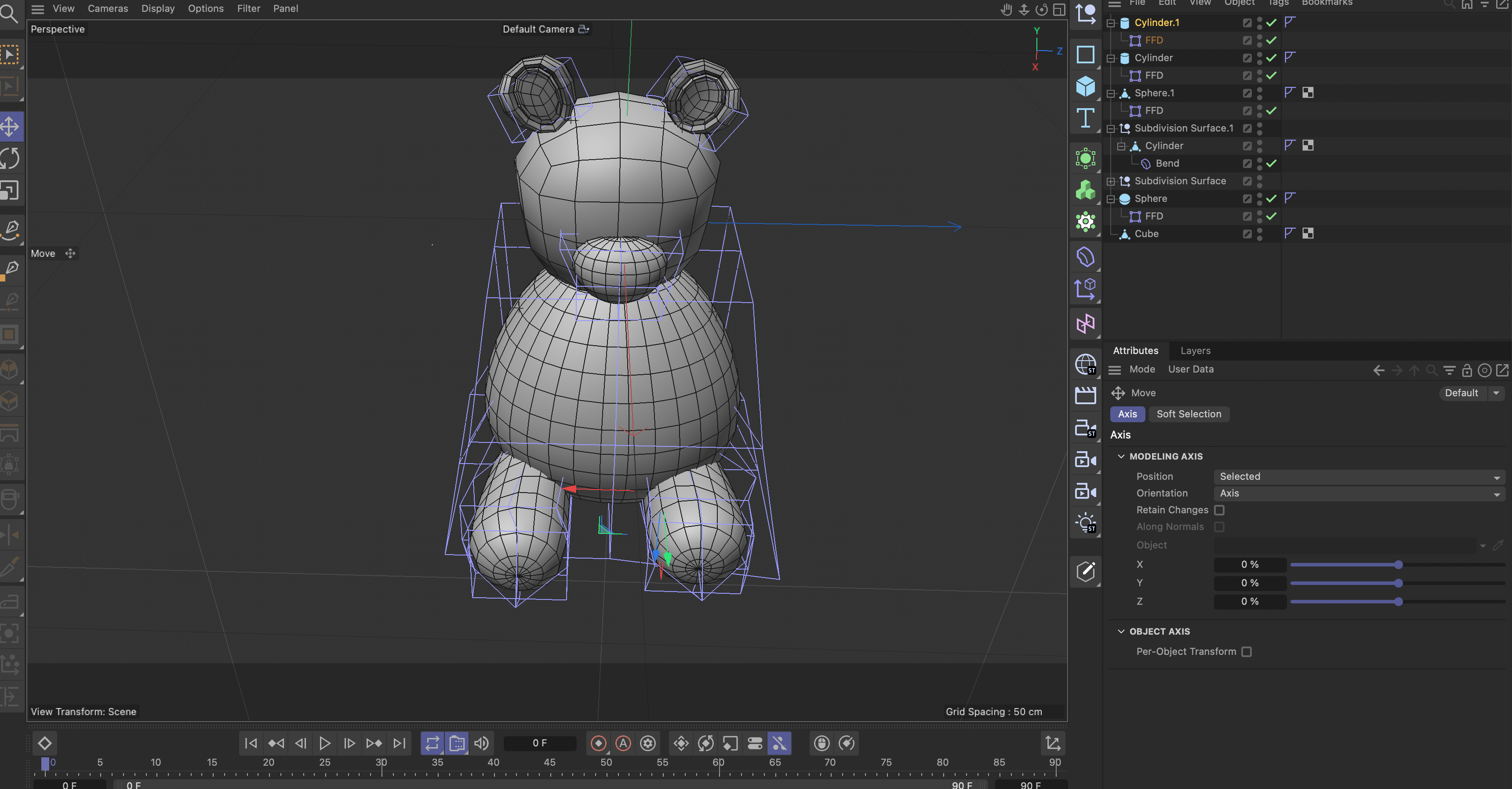
Task: Open the Cameras menu
Action: [107, 8]
